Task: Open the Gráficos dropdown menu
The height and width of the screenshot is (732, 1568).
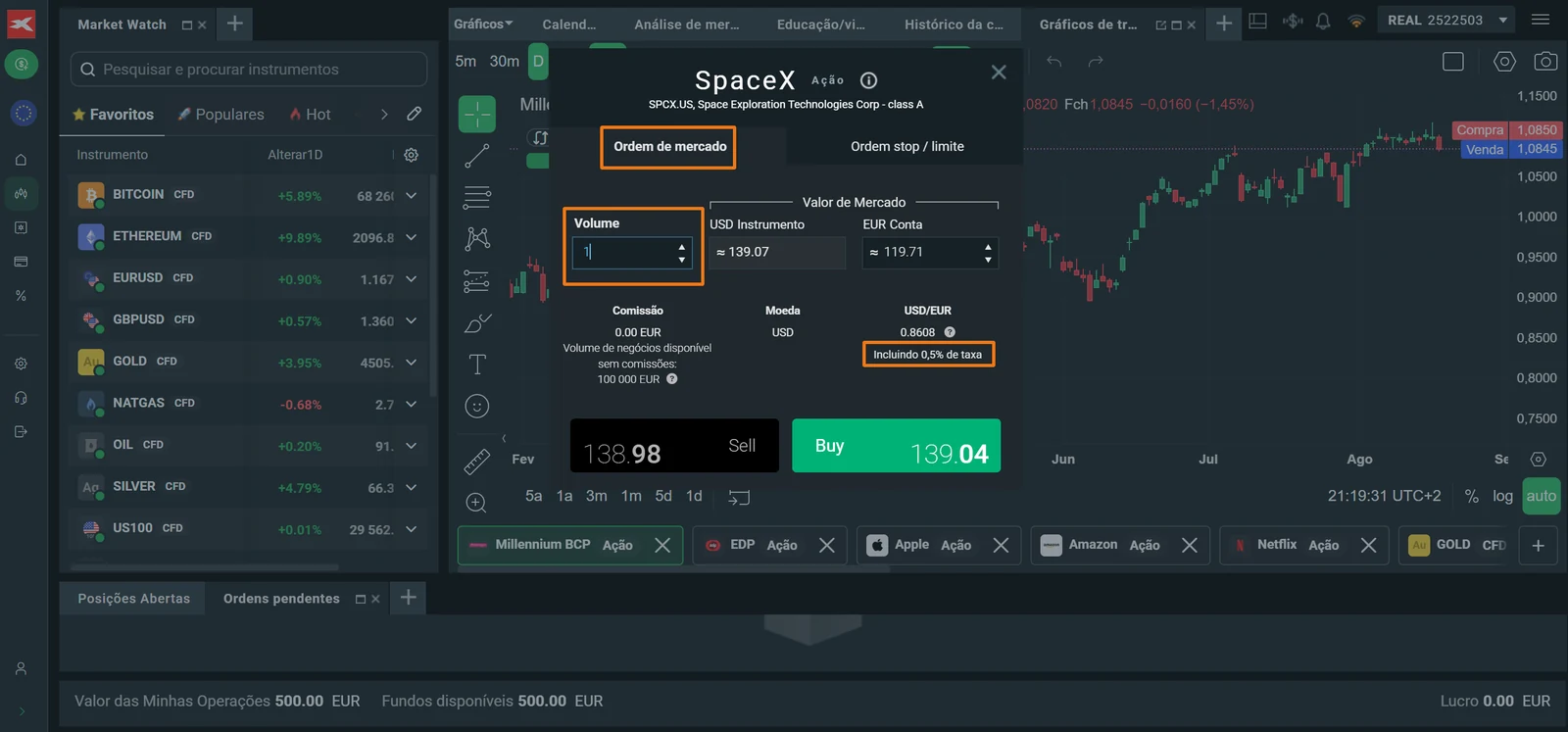Action: [482, 24]
